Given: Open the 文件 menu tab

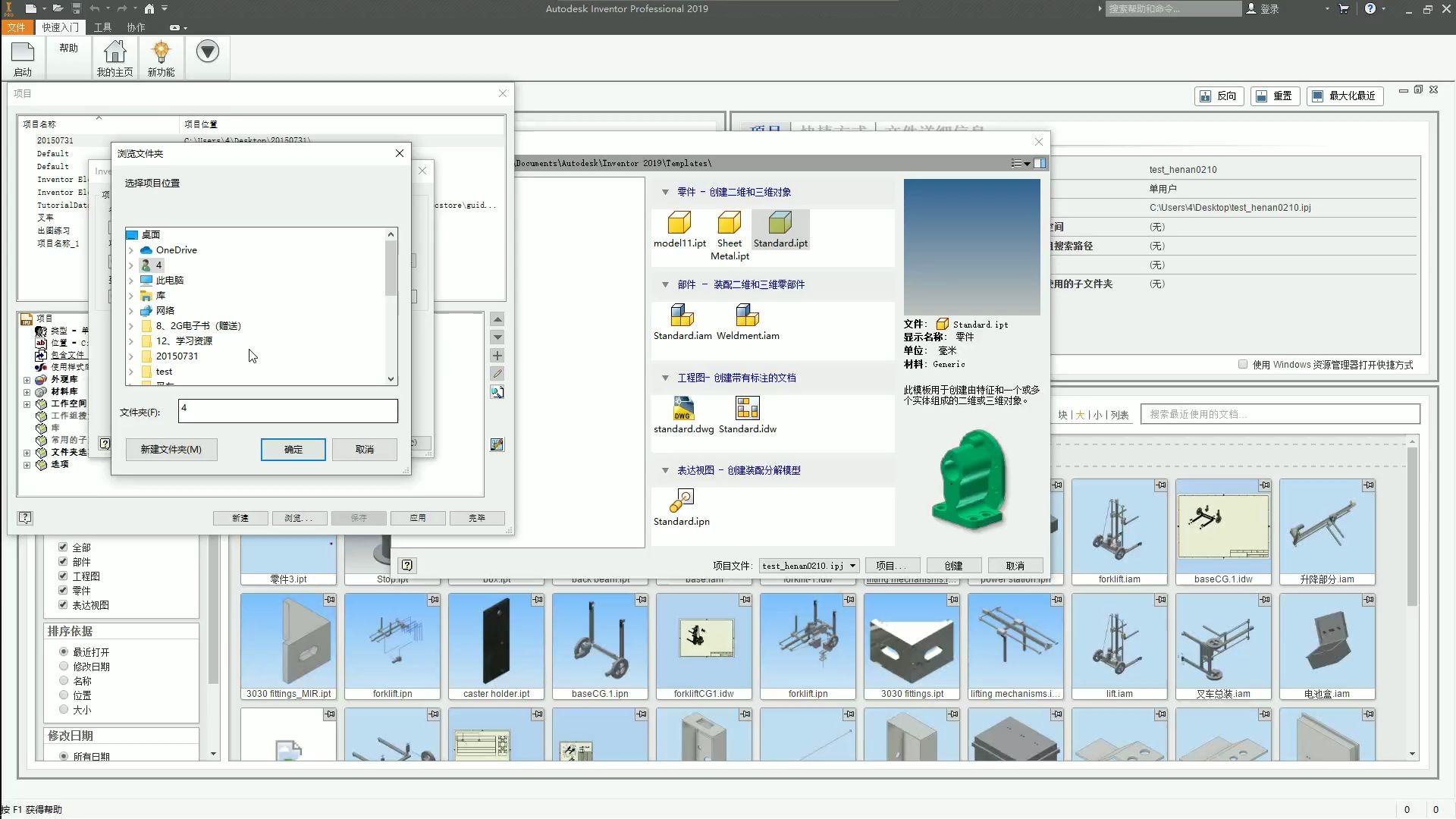Looking at the screenshot, I should [16, 27].
